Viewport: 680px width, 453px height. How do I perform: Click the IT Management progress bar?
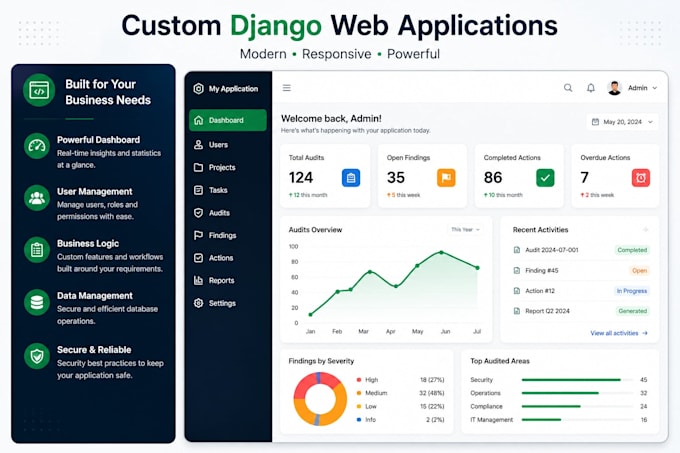tap(577, 420)
